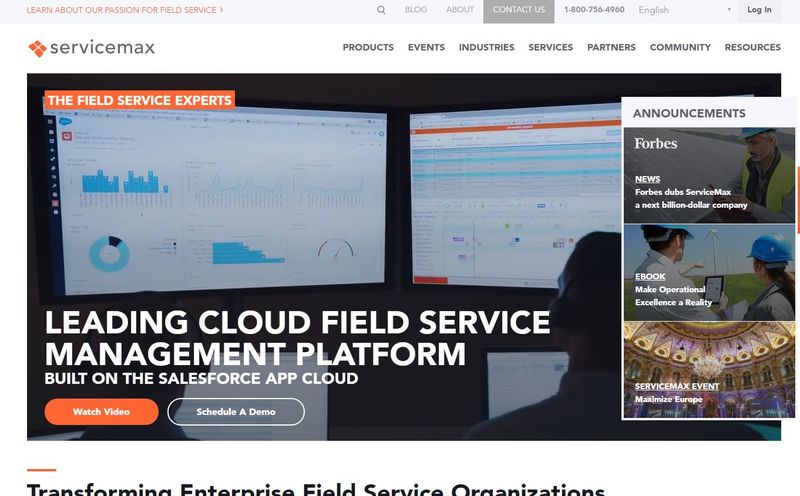Viewport: 800px width, 496px height.
Task: Open the About page link
Action: click(460, 10)
